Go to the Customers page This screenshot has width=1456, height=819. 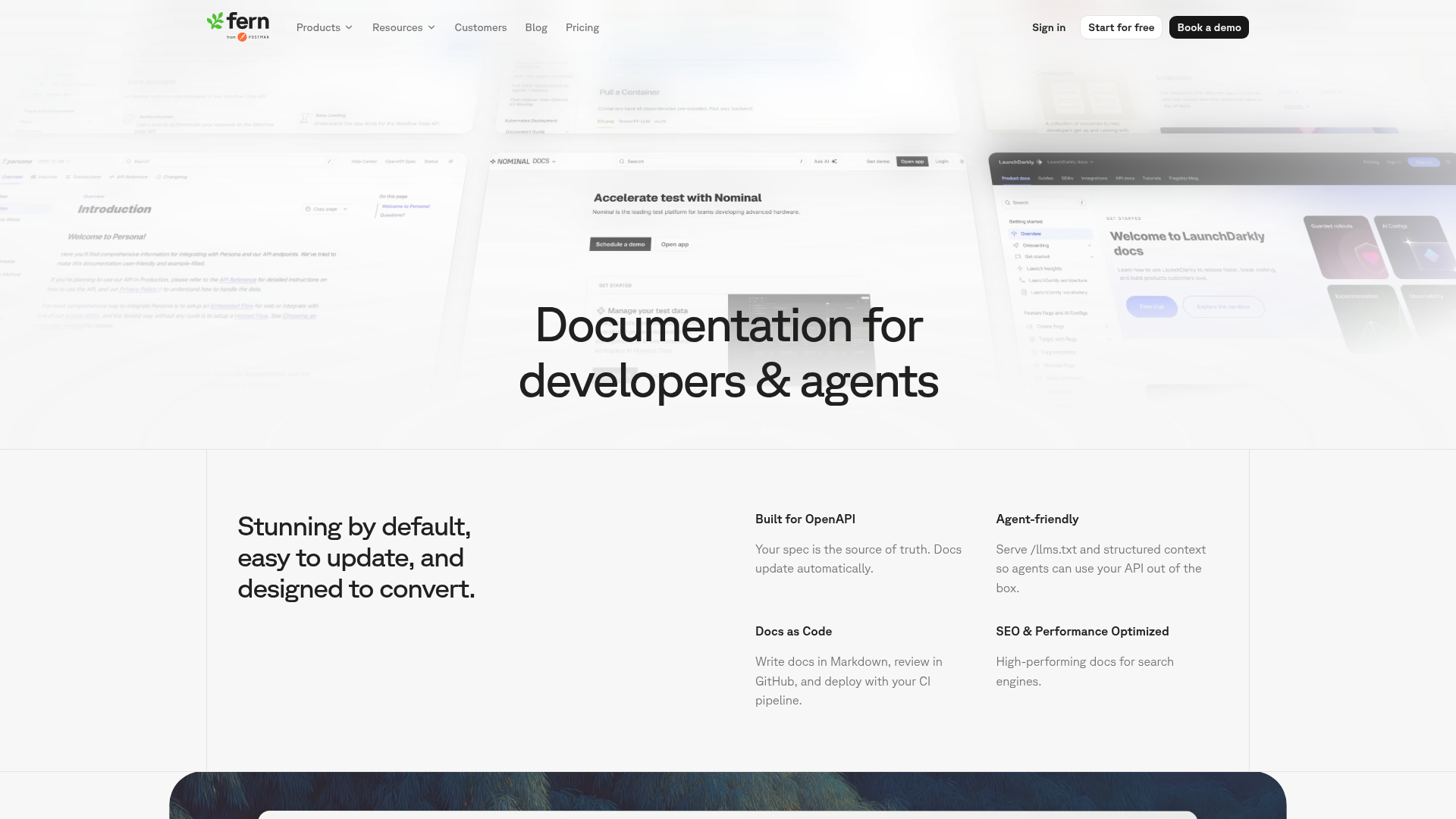(481, 27)
